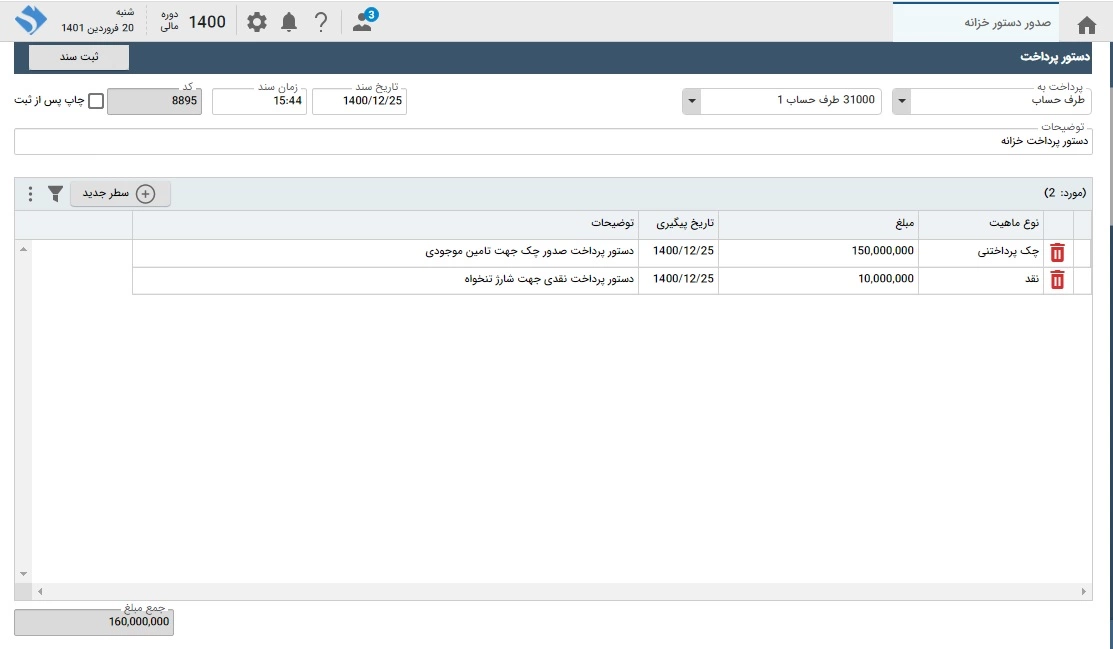The image size is (1113, 649).
Task: Enable the چاپ پس از ثبت checkbox
Action: pyautogui.click(x=96, y=101)
